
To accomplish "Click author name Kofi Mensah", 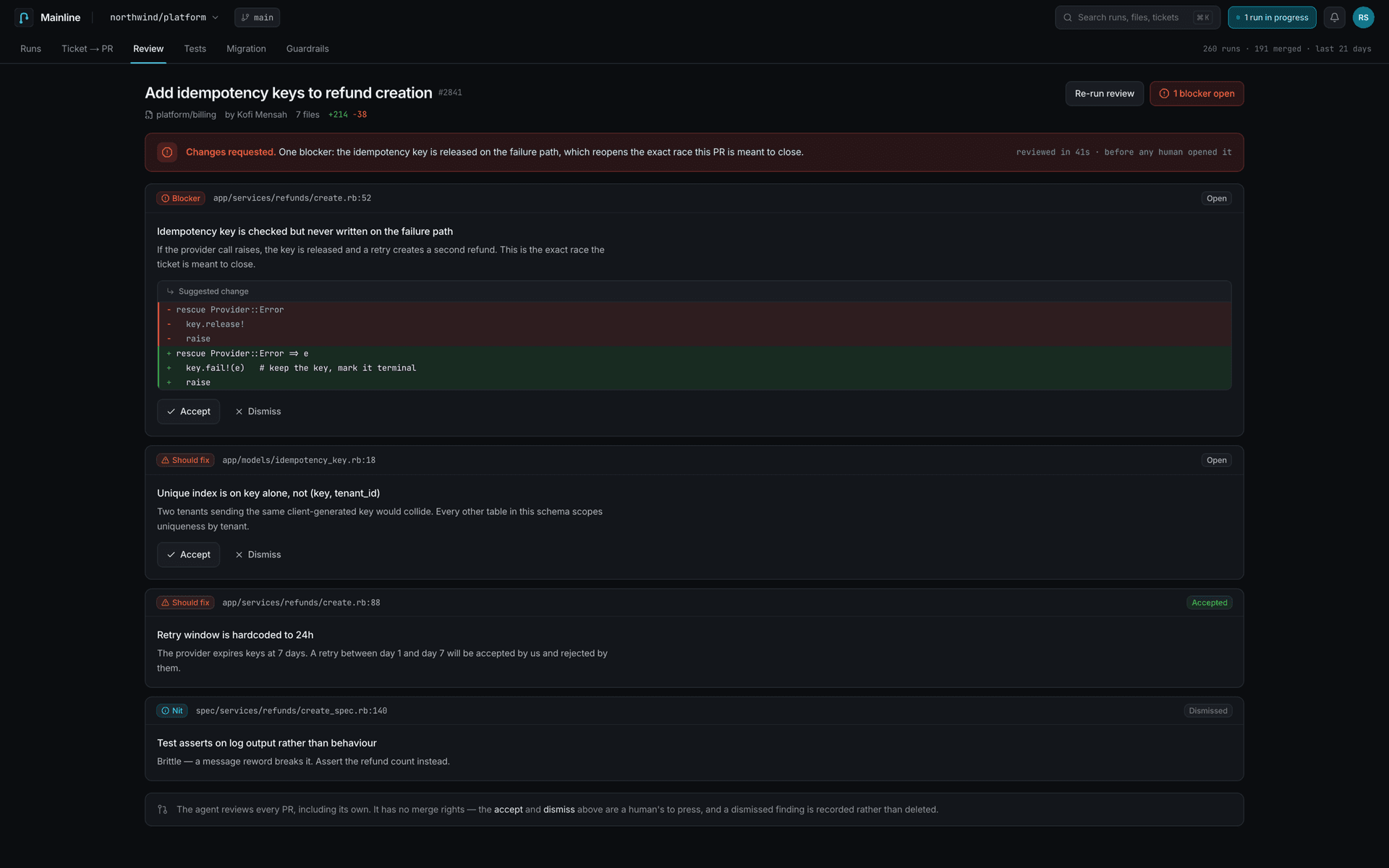I will [262, 114].
